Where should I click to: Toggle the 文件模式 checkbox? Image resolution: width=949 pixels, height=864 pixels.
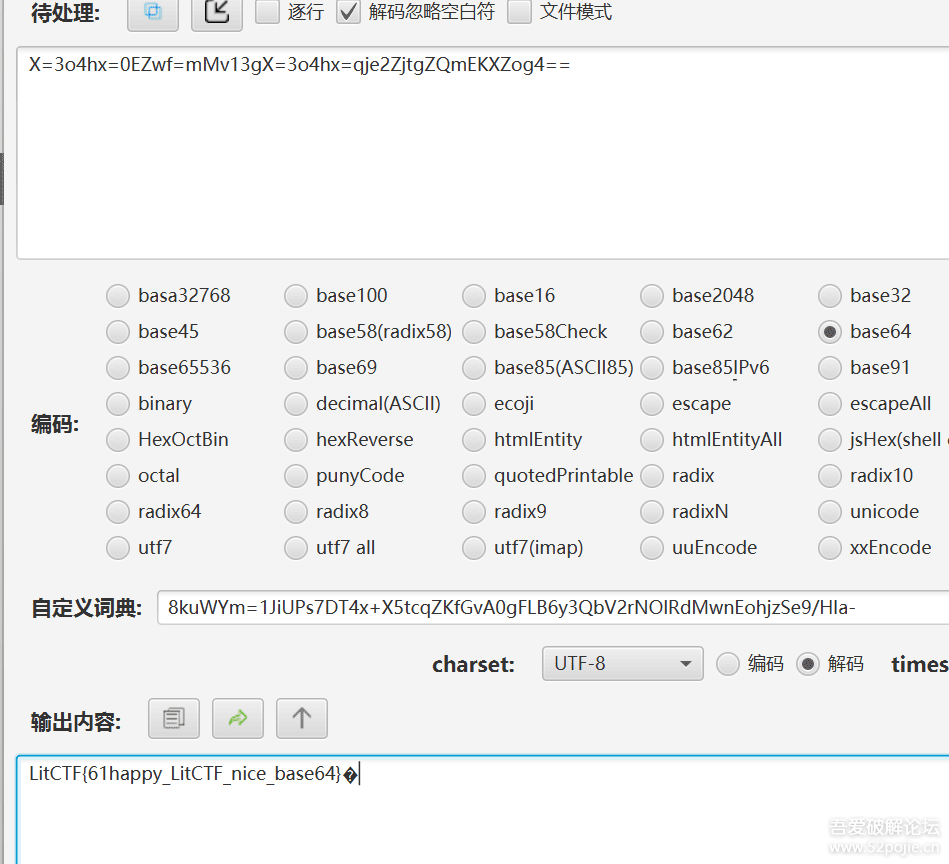tap(519, 12)
